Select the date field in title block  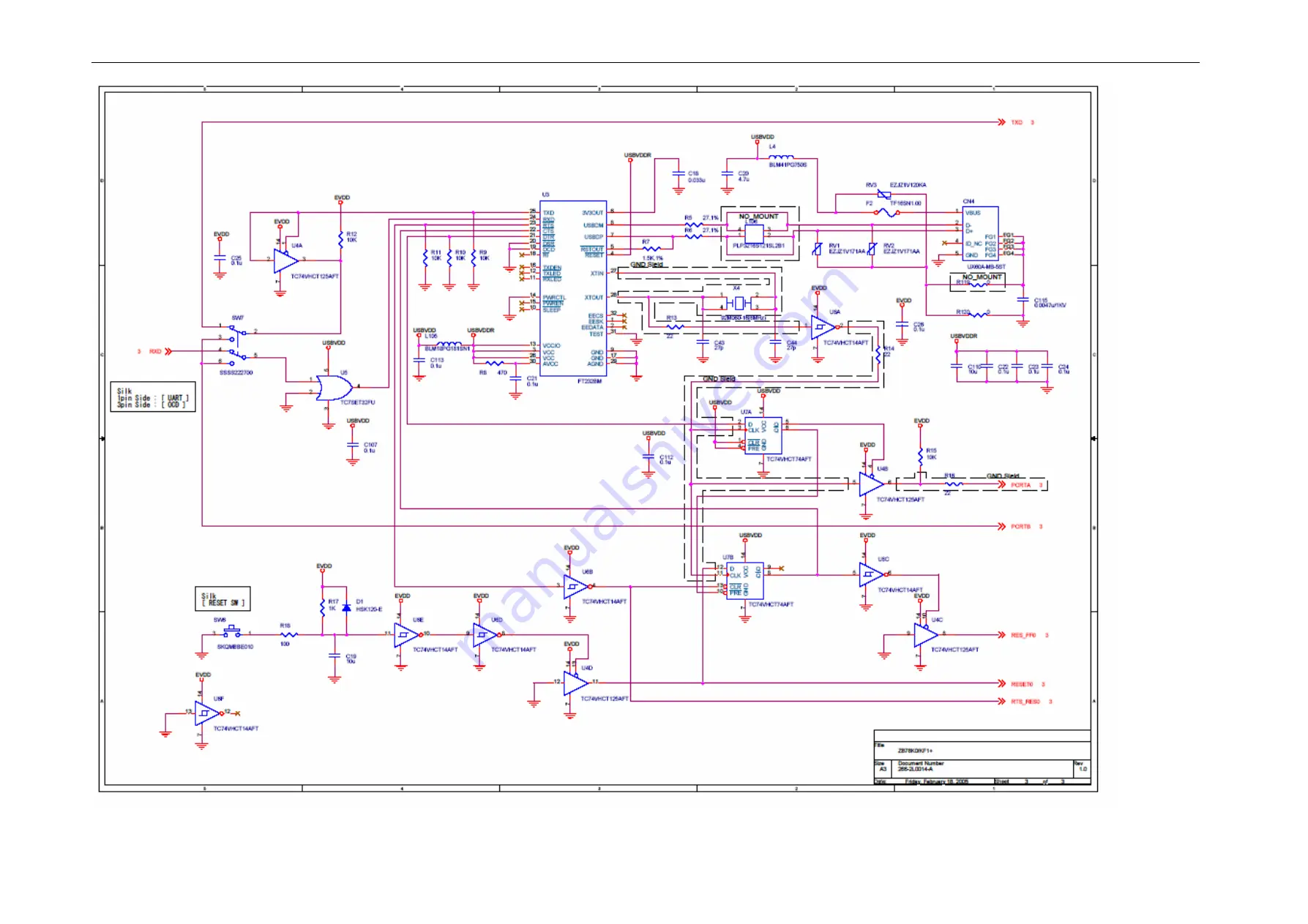937,781
